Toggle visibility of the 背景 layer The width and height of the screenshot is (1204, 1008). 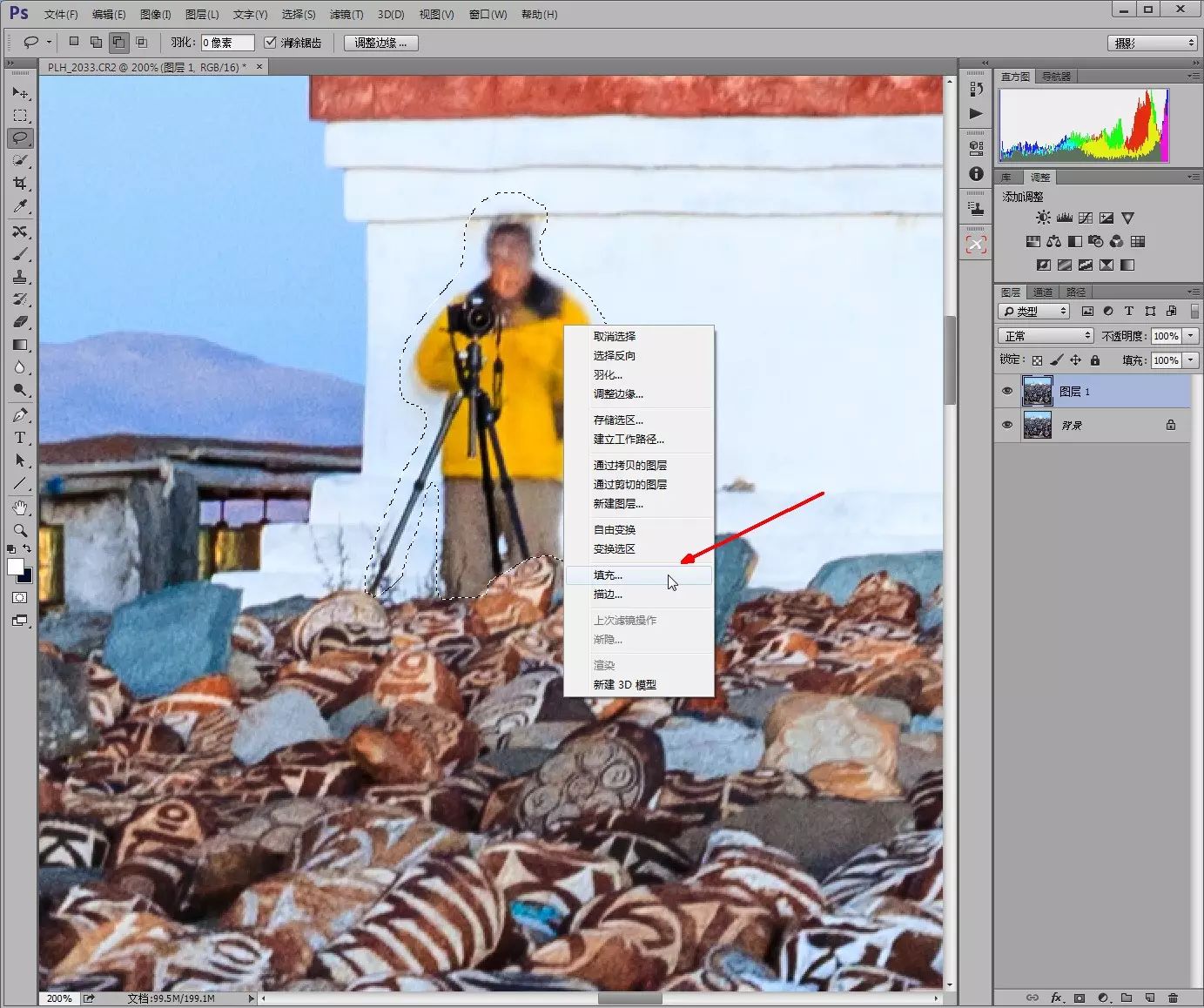(x=1007, y=425)
